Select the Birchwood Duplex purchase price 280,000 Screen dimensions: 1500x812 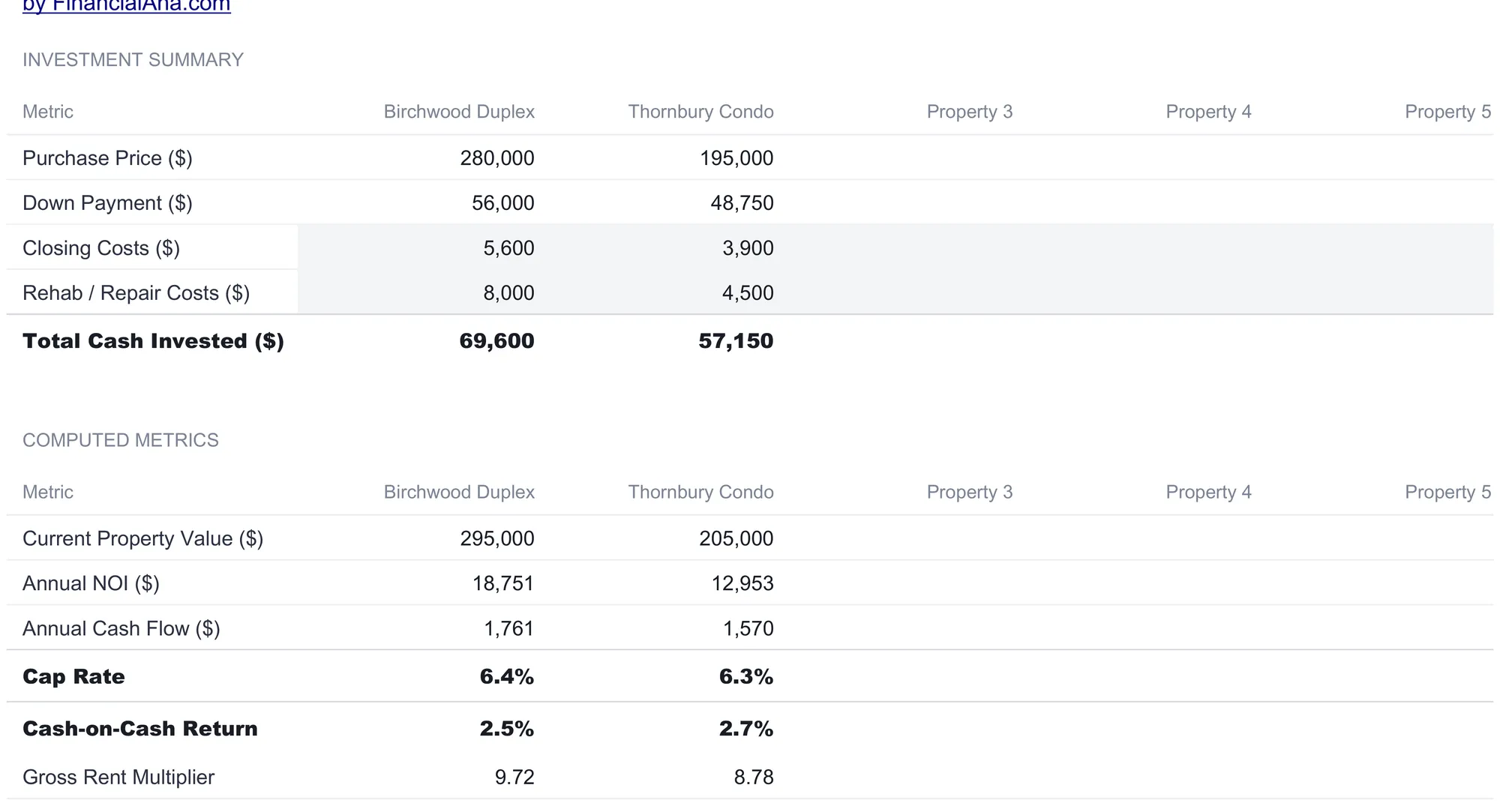[497, 158]
